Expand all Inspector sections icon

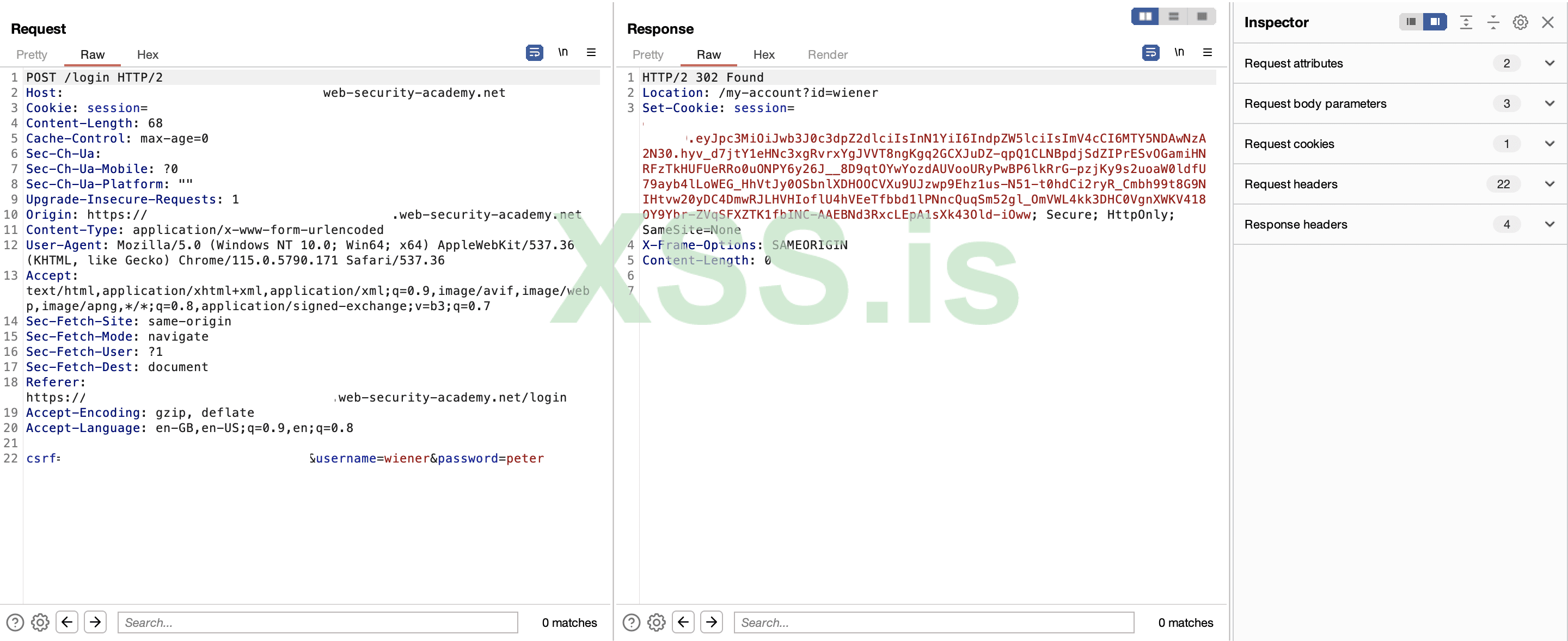[1466, 22]
